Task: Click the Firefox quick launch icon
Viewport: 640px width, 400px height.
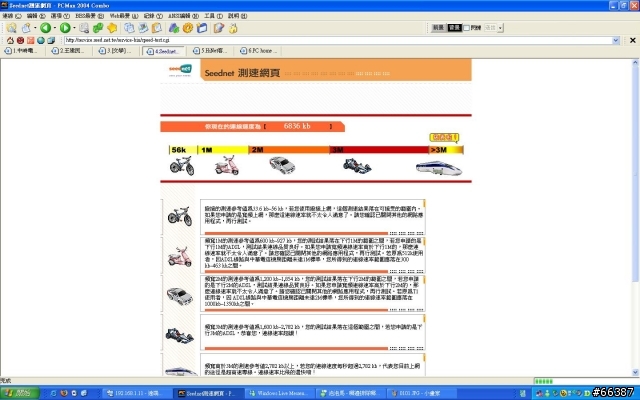Action: [x=64, y=393]
